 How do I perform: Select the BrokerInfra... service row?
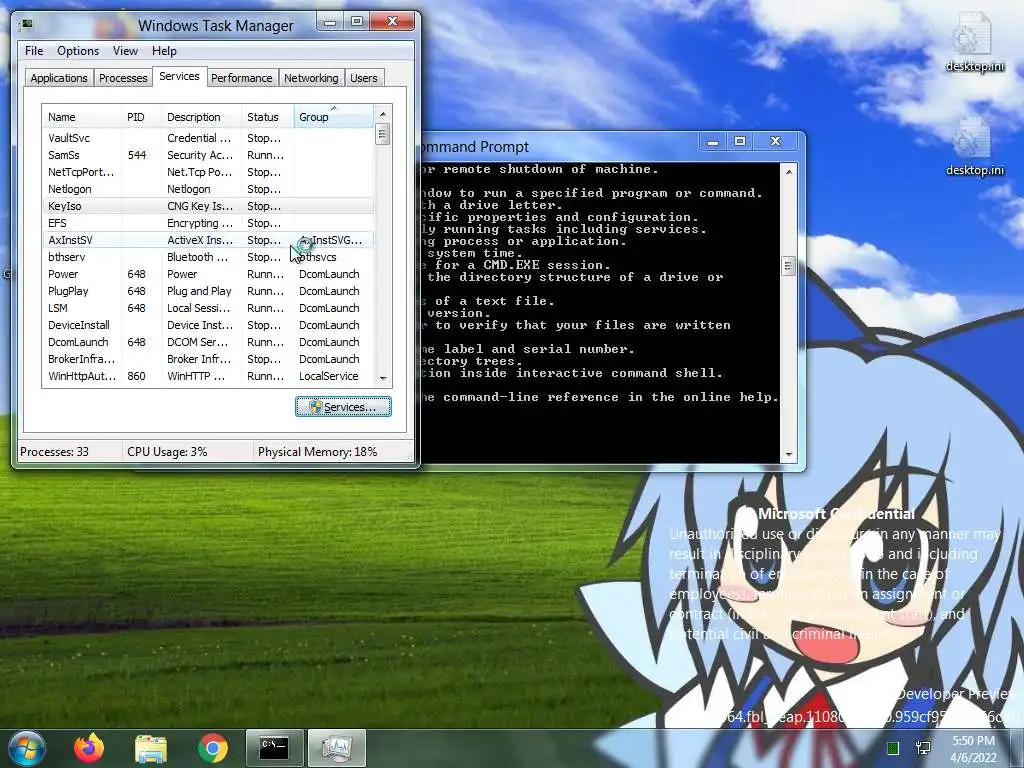click(208, 359)
